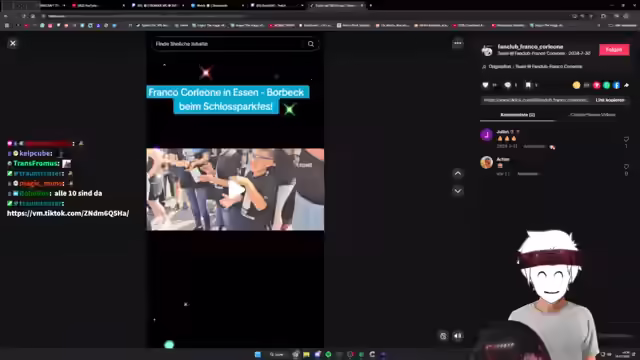Image resolution: width=640 pixels, height=360 pixels.
Task: Open comments via the speech bubble icon
Action: (507, 85)
